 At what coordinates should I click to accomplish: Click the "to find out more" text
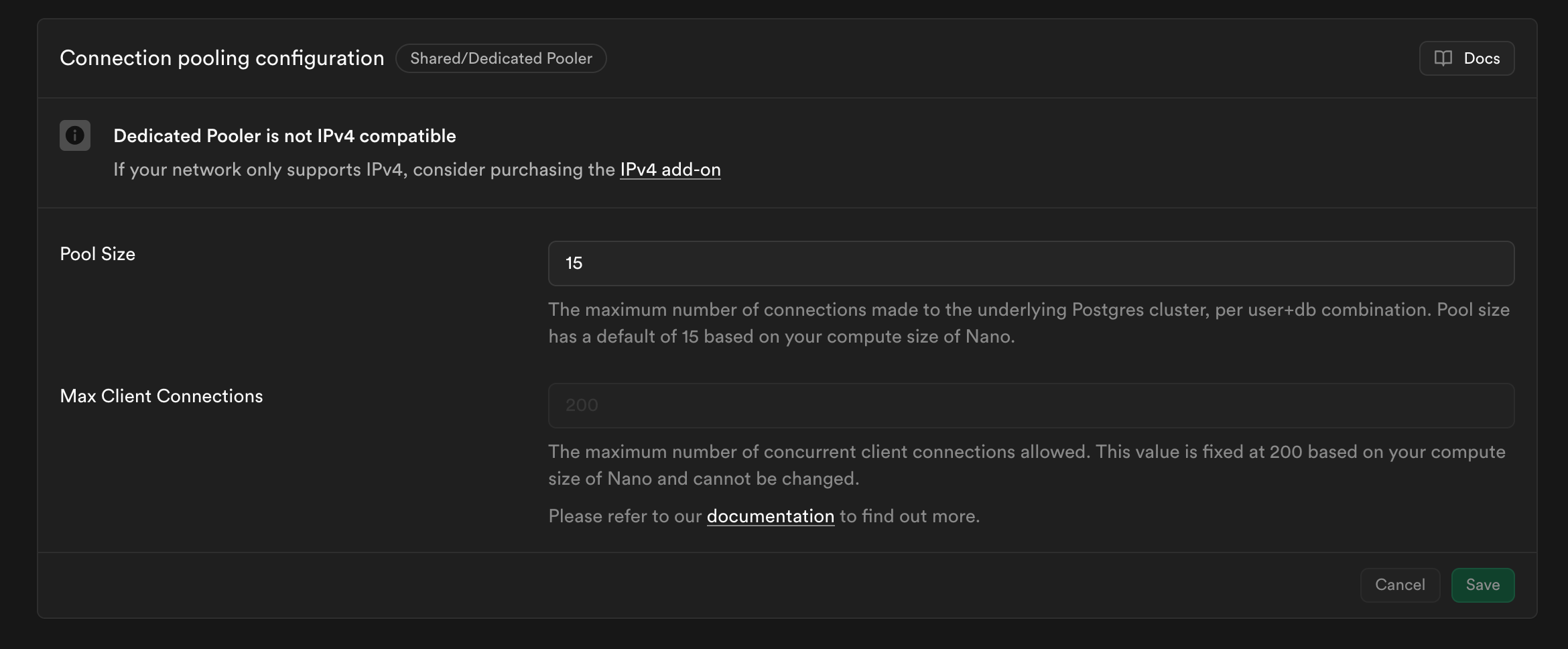coord(909,516)
